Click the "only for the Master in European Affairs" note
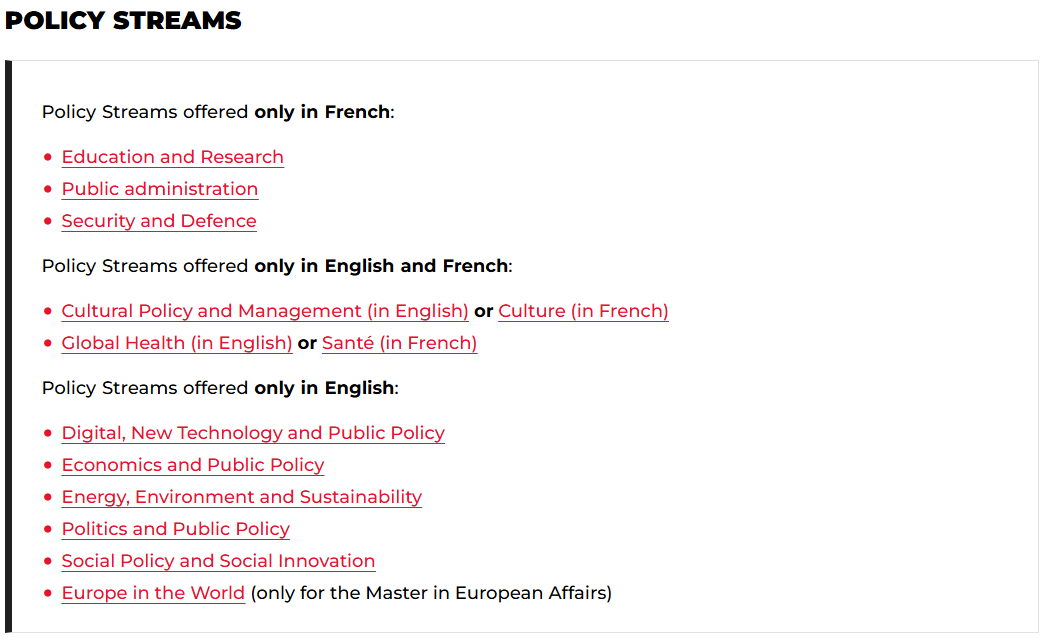The height and width of the screenshot is (638, 1044). (x=431, y=593)
